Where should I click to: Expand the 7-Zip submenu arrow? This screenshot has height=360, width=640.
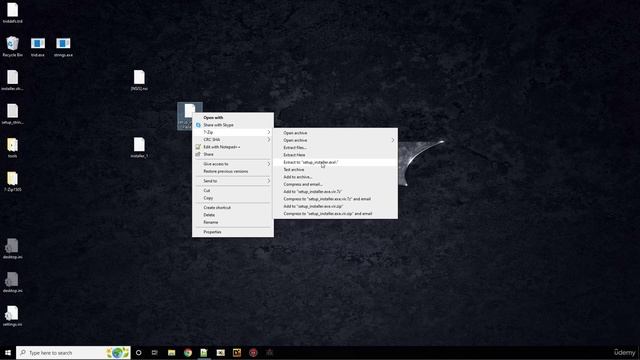pos(269,132)
